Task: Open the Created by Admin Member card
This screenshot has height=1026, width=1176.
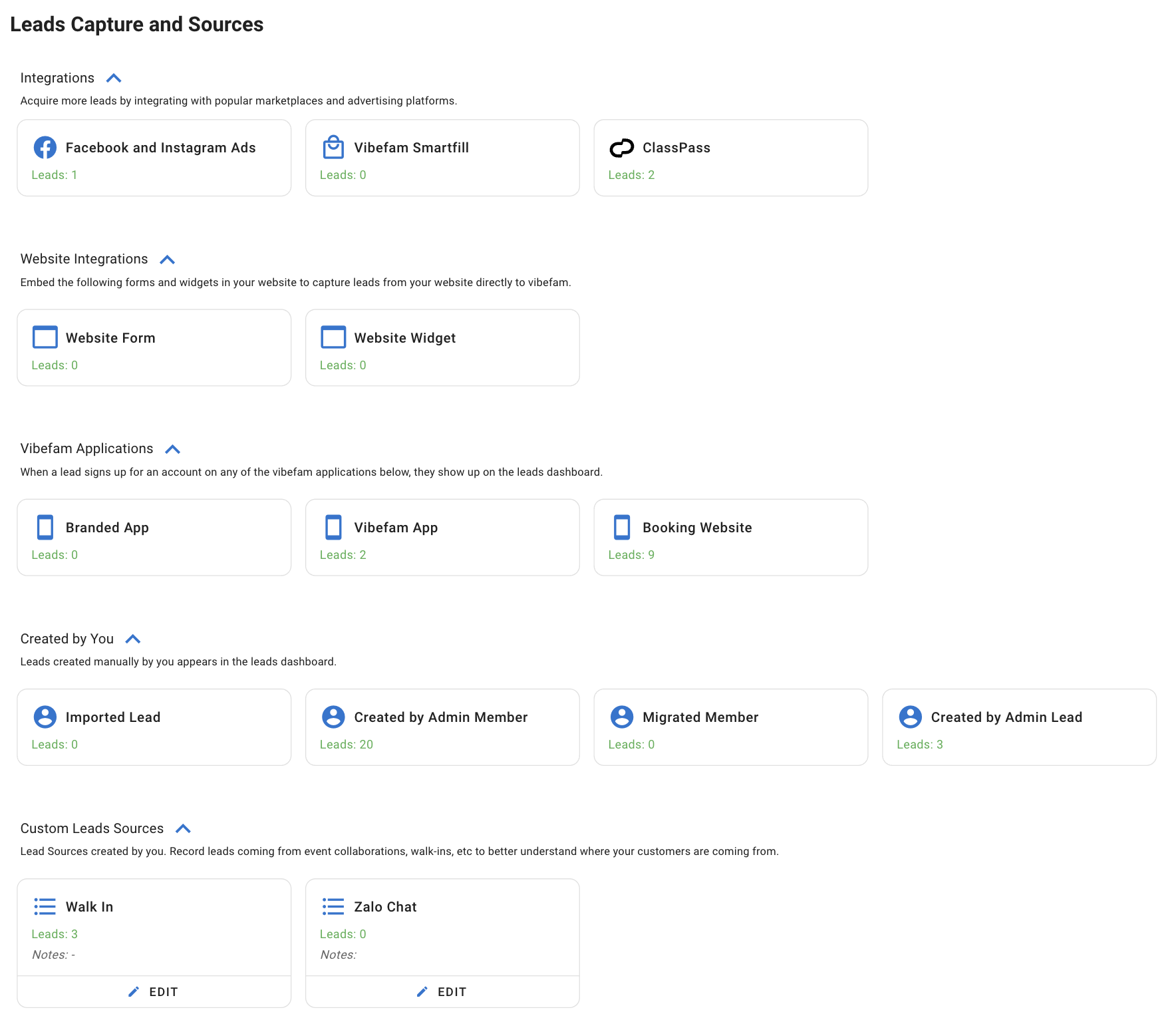Action: (x=442, y=727)
